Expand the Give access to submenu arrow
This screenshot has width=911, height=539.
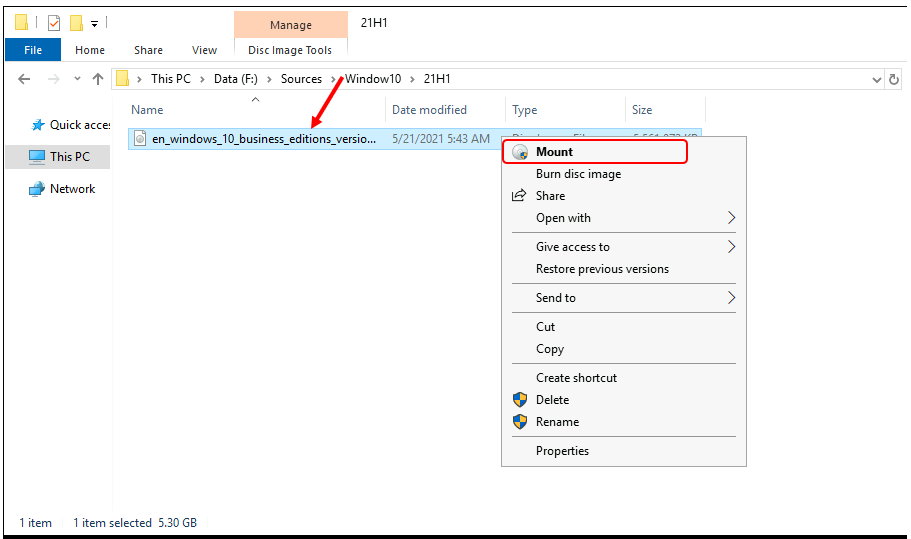point(731,247)
